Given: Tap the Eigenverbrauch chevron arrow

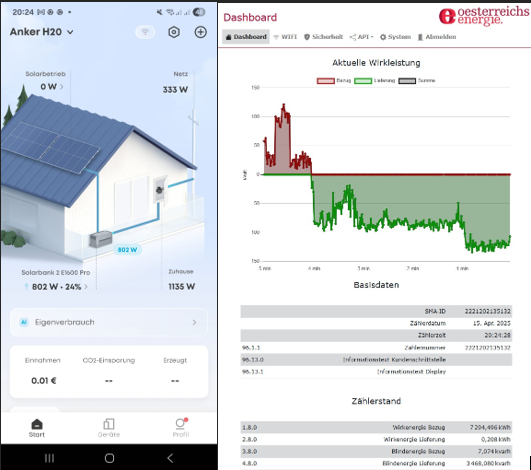Looking at the screenshot, I should [194, 322].
